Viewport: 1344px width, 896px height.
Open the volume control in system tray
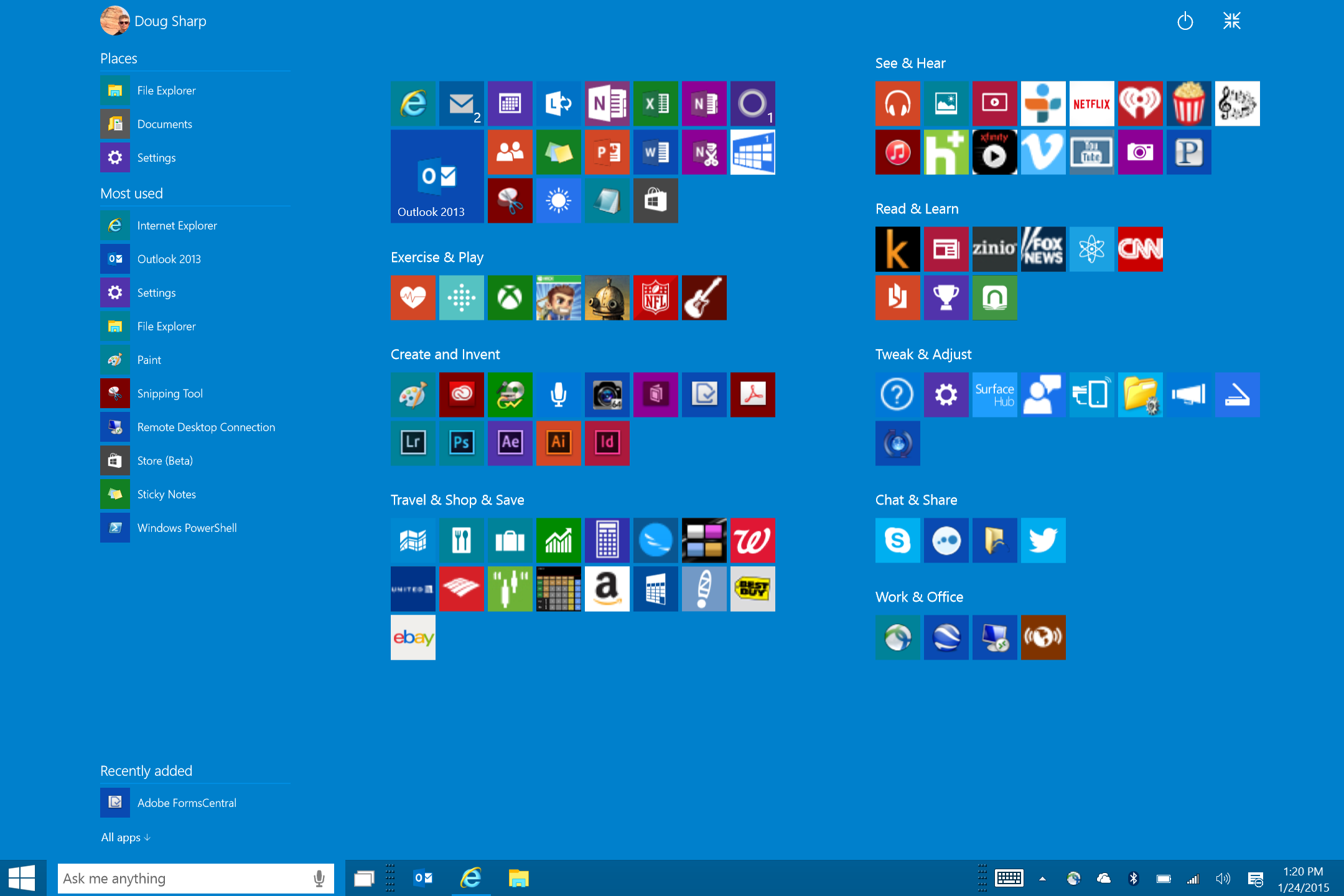coord(1223,879)
